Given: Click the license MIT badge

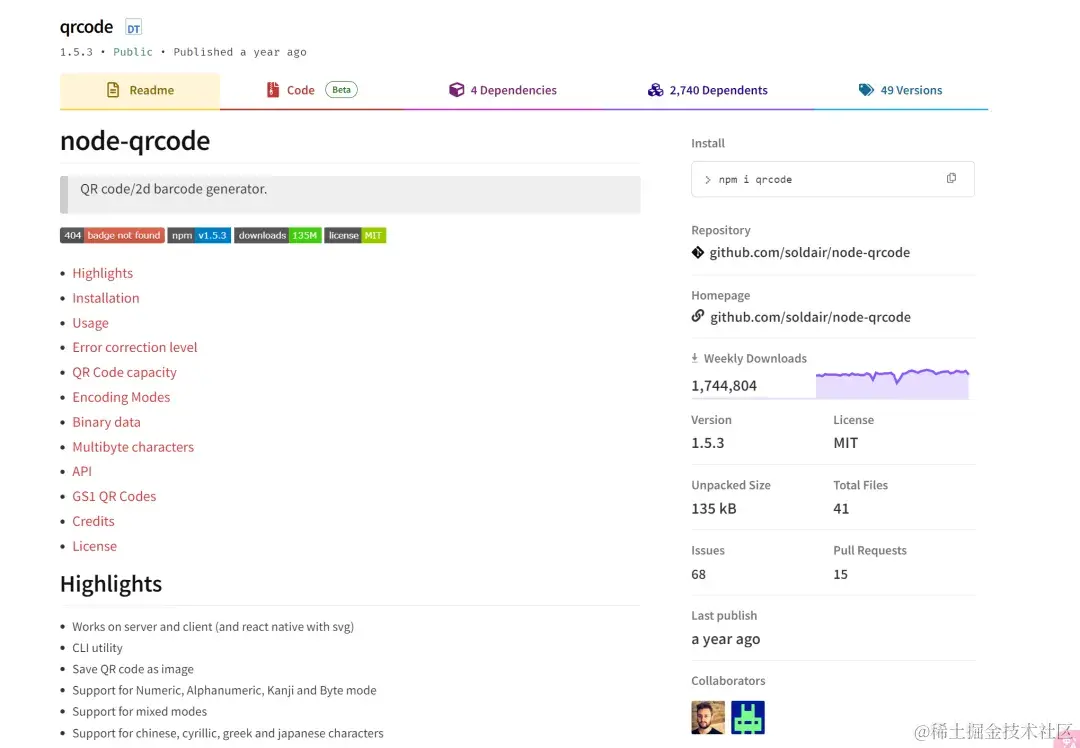Looking at the screenshot, I should (355, 236).
